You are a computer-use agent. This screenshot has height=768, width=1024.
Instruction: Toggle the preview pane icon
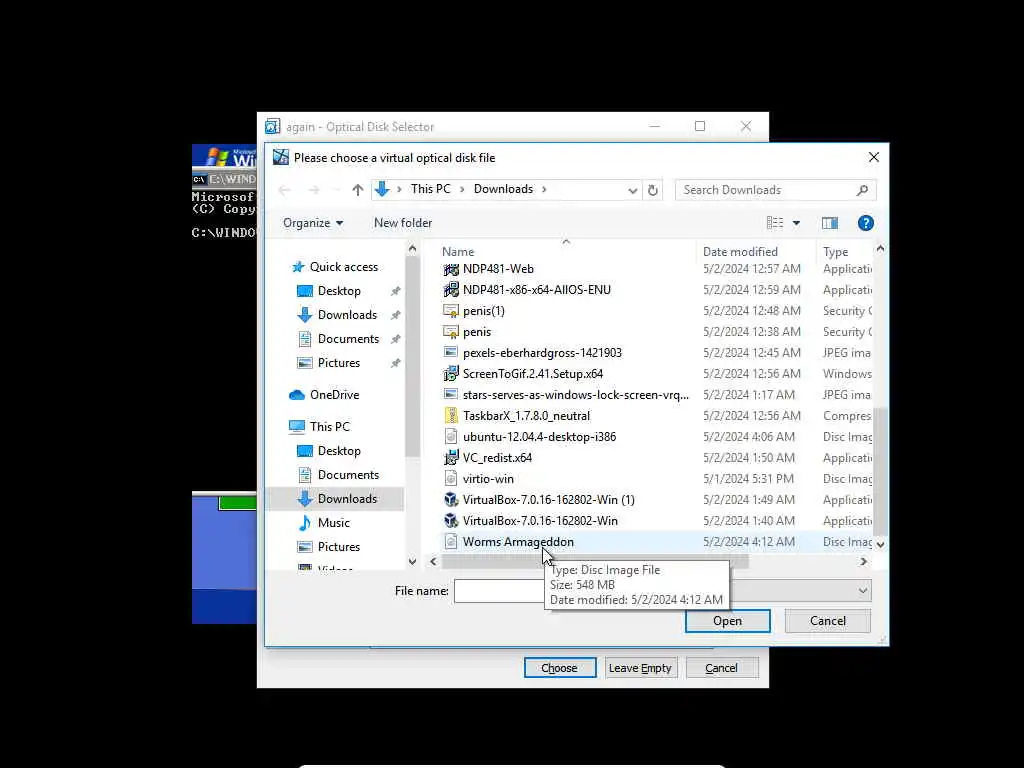(x=829, y=223)
